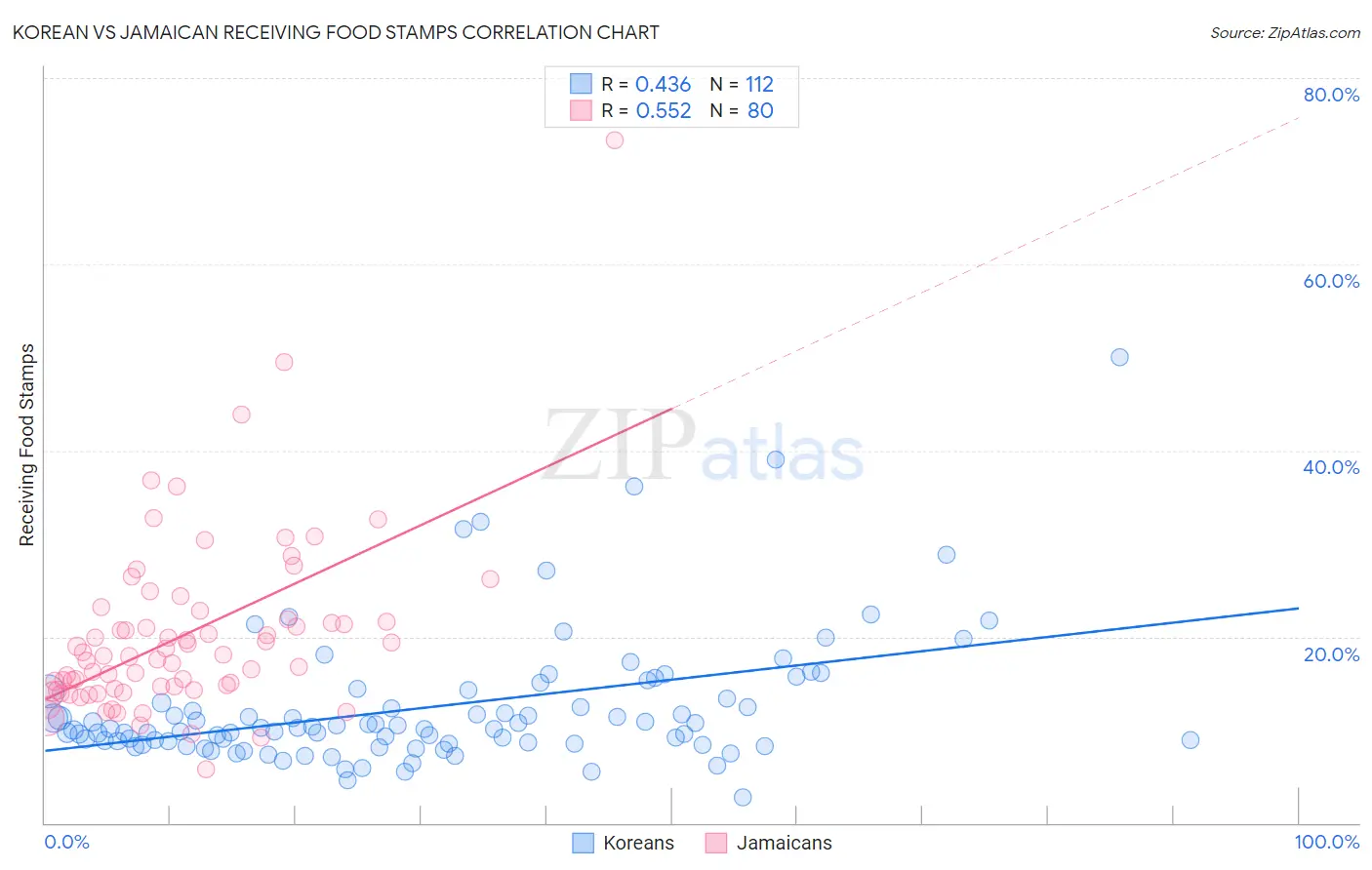
Task: Click the 100.0% x-axis tick label
Action: point(1327,842)
